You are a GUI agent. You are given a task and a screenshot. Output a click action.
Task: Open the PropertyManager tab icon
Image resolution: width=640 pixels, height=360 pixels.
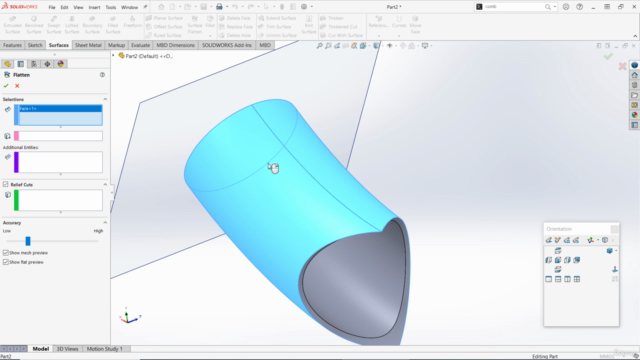coord(21,64)
